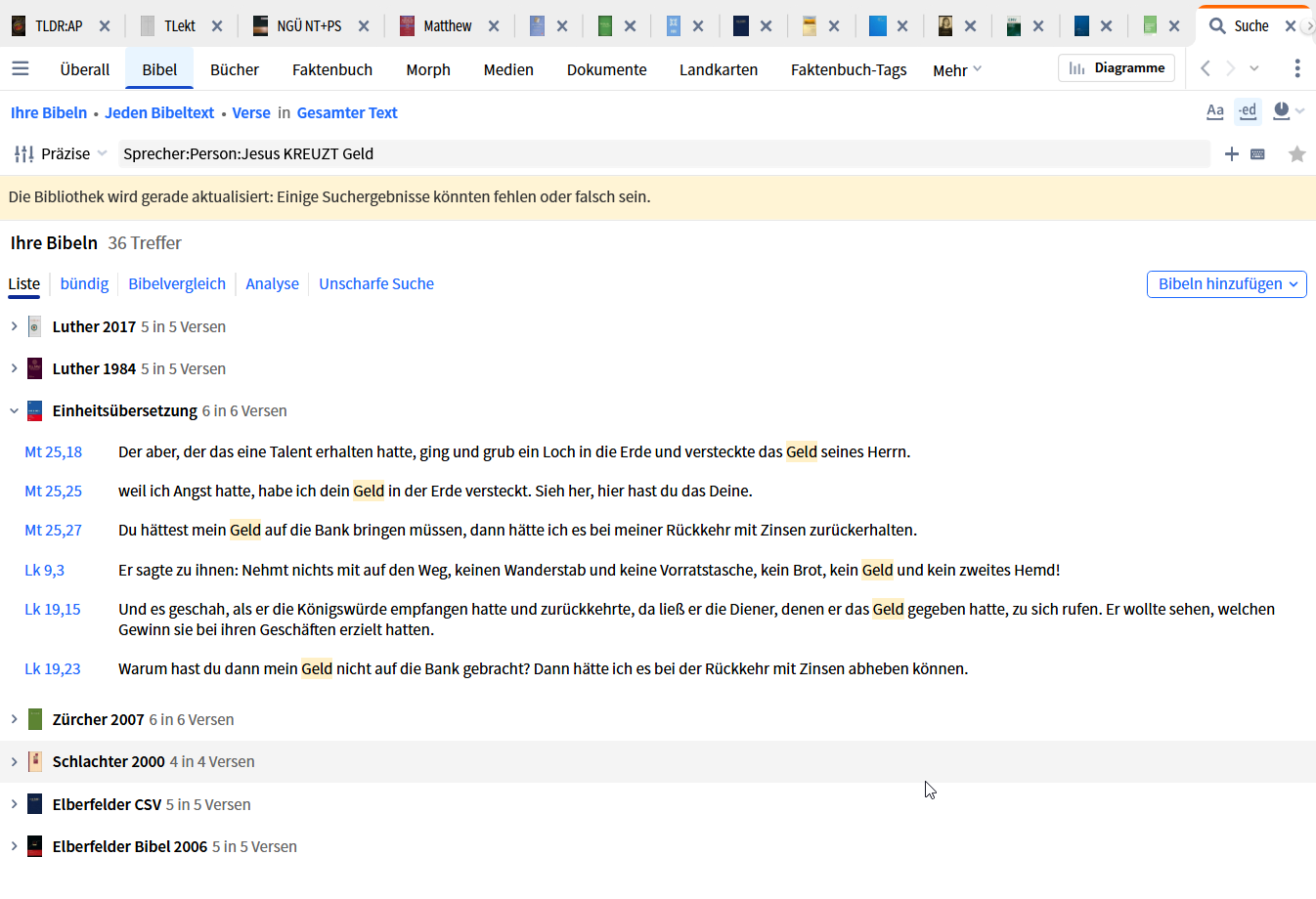Go forward with the right arrow

[x=1230, y=68]
